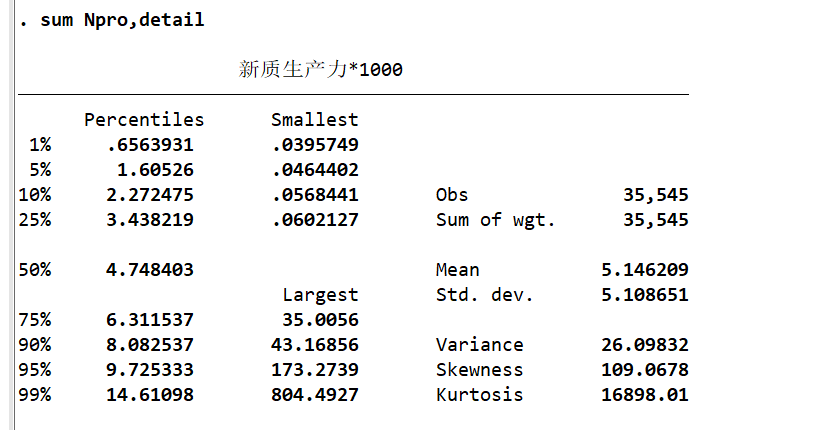Click the Largest column header

coord(320,295)
